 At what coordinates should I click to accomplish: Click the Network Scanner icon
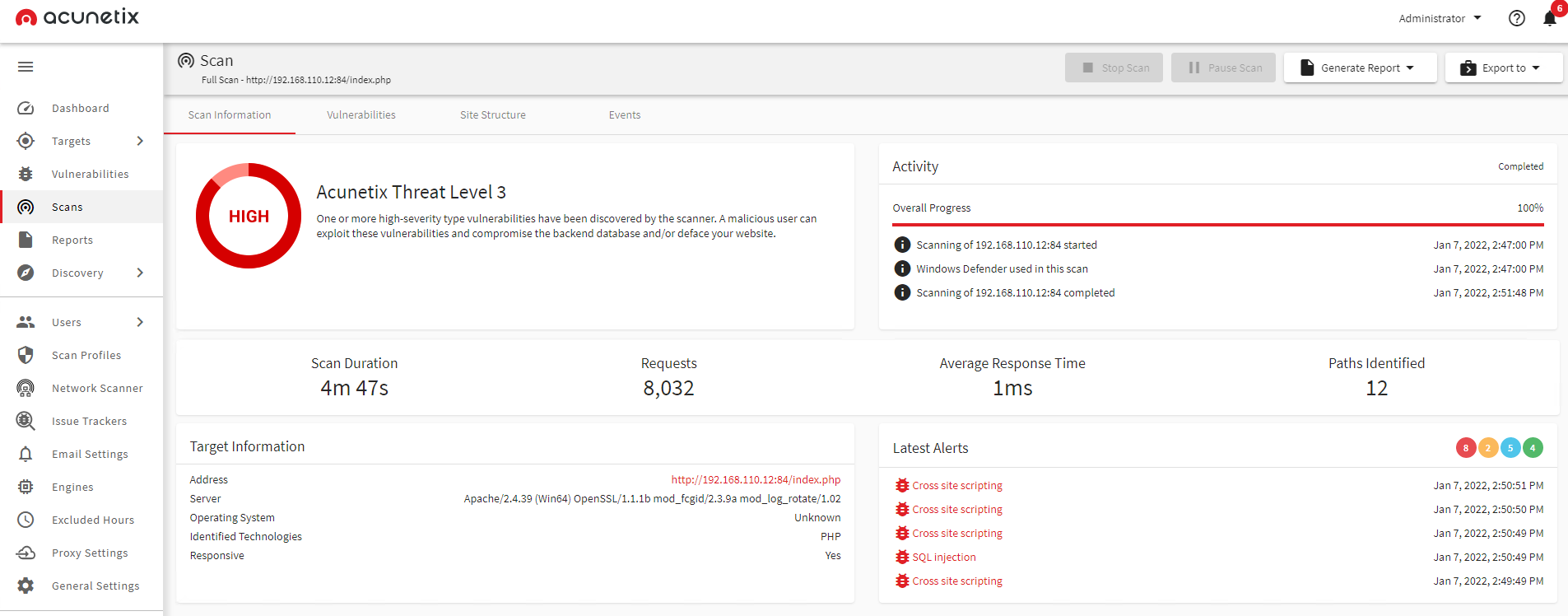tap(26, 388)
